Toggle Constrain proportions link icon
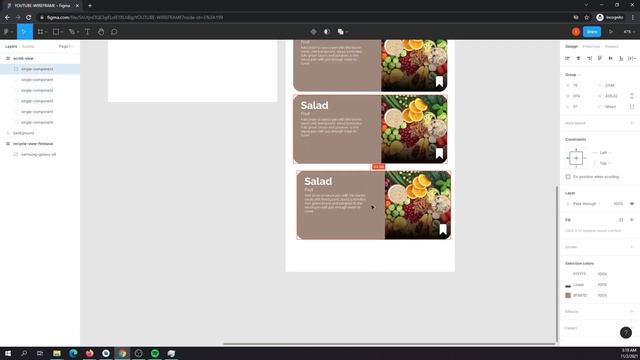This screenshot has height=360, width=640. coord(632,96)
